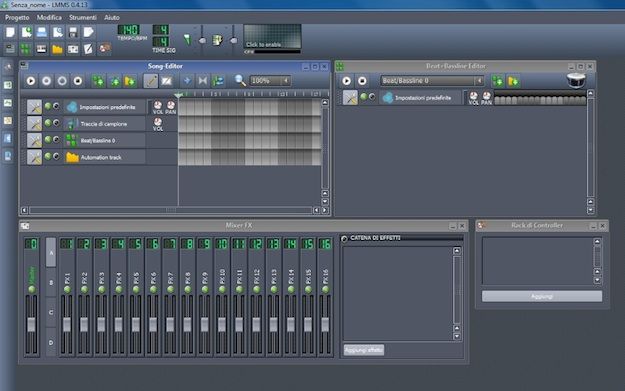
Task: Open the Aiuto menu
Action: 112,18
